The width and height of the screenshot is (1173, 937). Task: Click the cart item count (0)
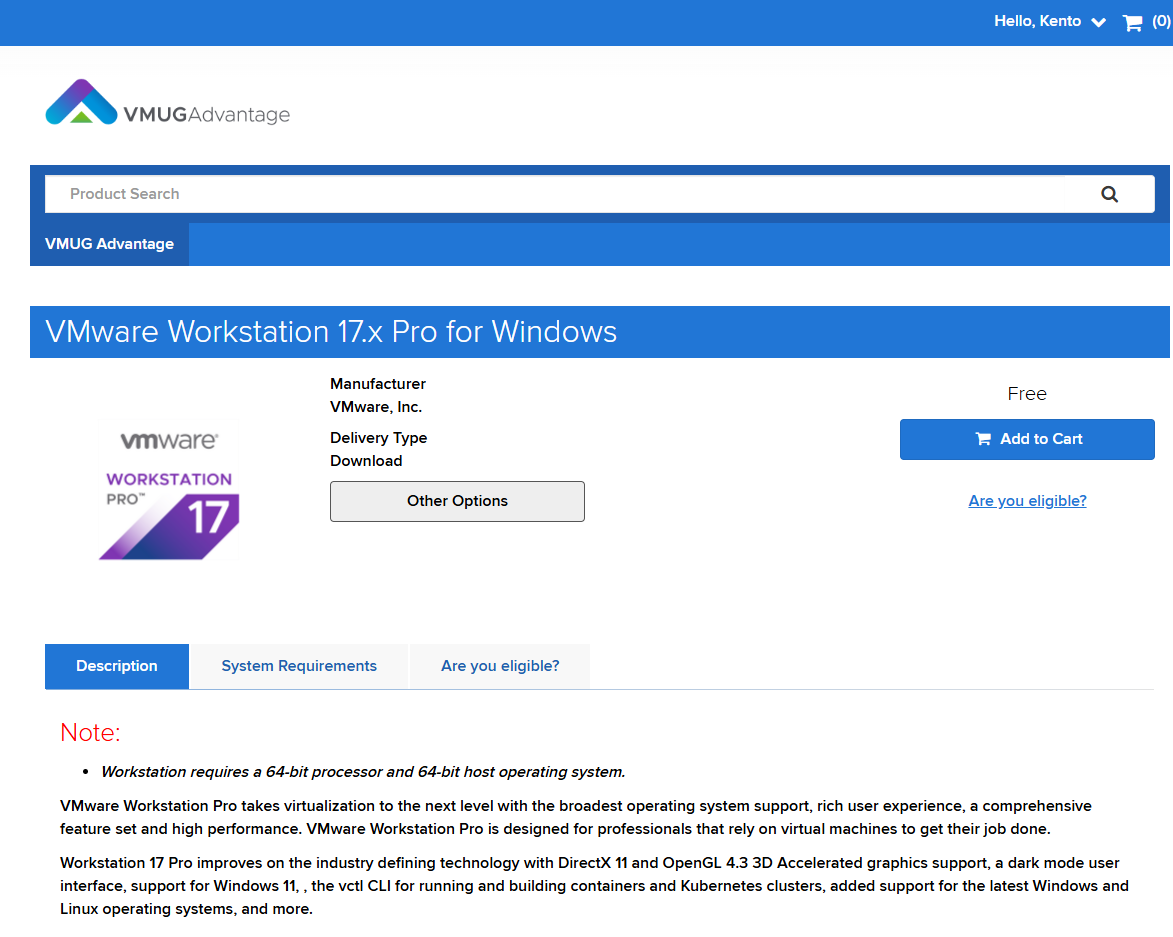tap(1161, 21)
